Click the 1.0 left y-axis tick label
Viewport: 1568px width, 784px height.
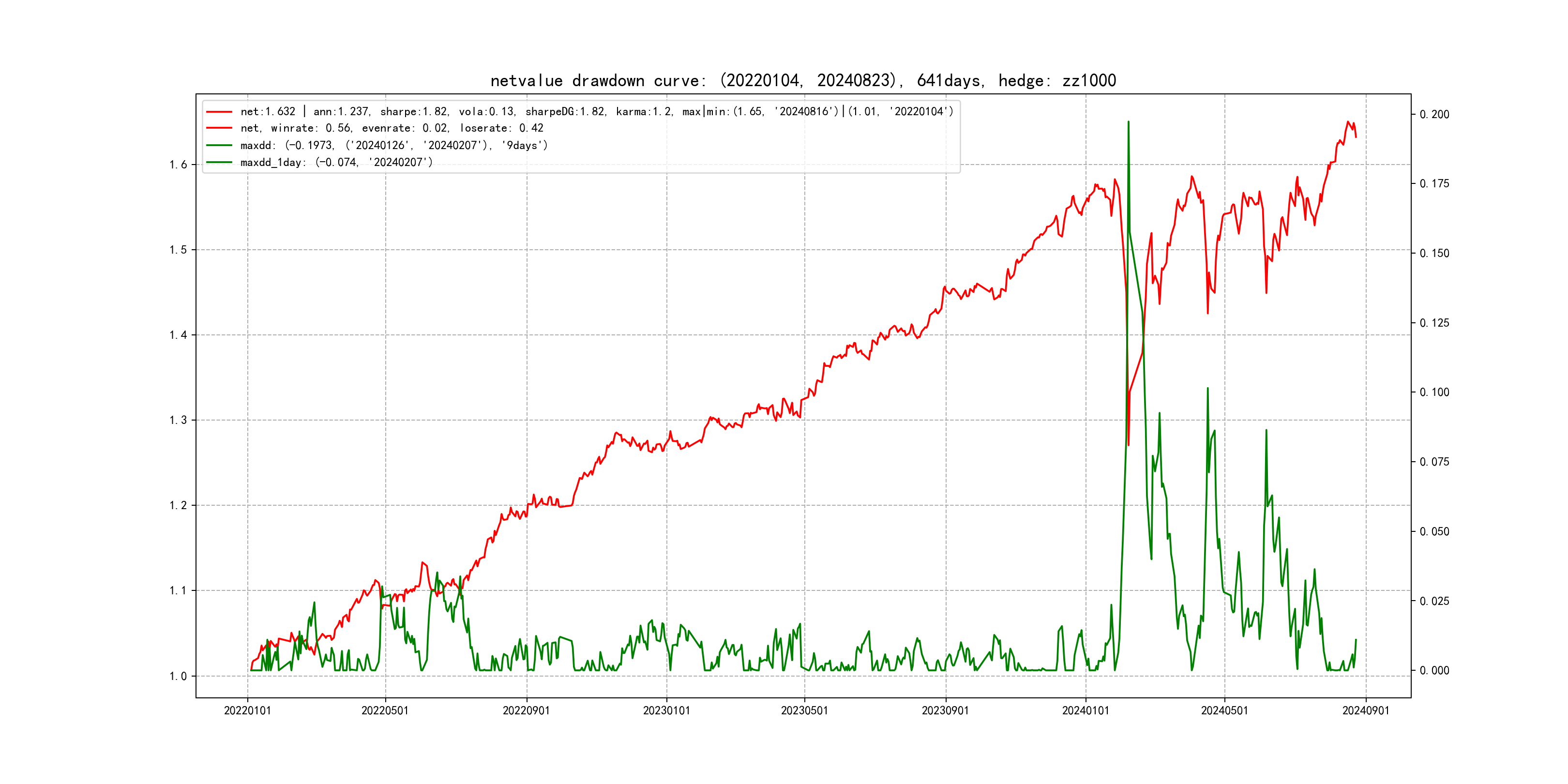(178, 676)
